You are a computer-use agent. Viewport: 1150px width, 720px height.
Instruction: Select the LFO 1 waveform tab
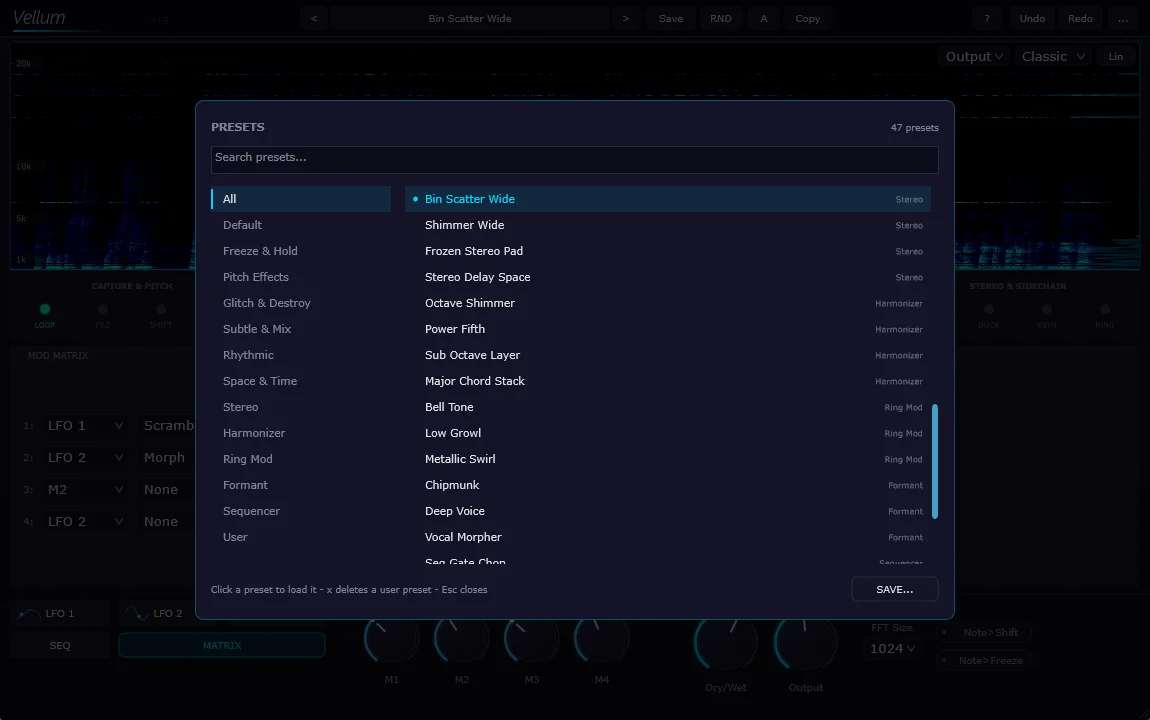click(x=60, y=613)
